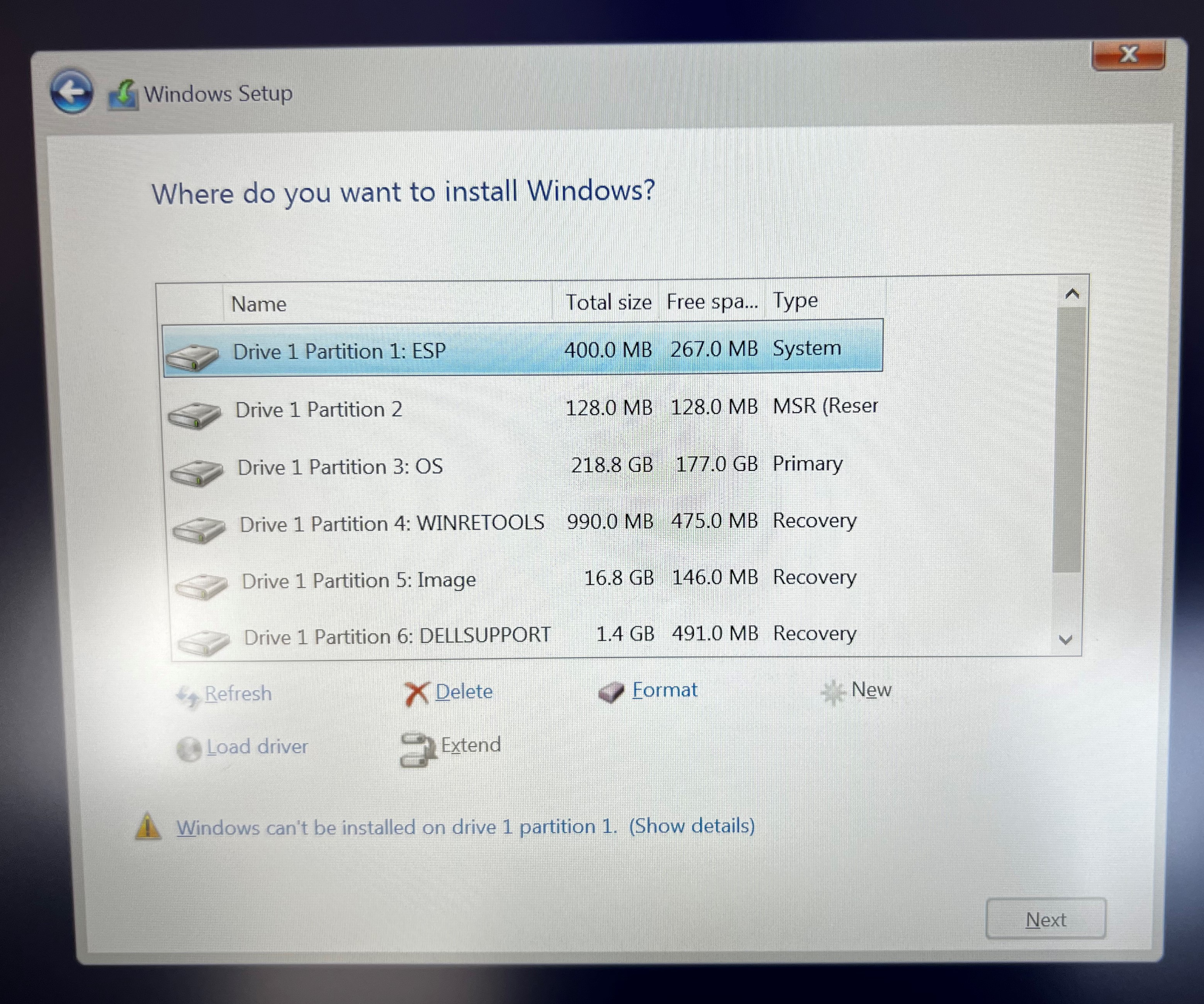Click the 491.0 MB free space cell
This screenshot has width=1204, height=1004.
tap(715, 633)
